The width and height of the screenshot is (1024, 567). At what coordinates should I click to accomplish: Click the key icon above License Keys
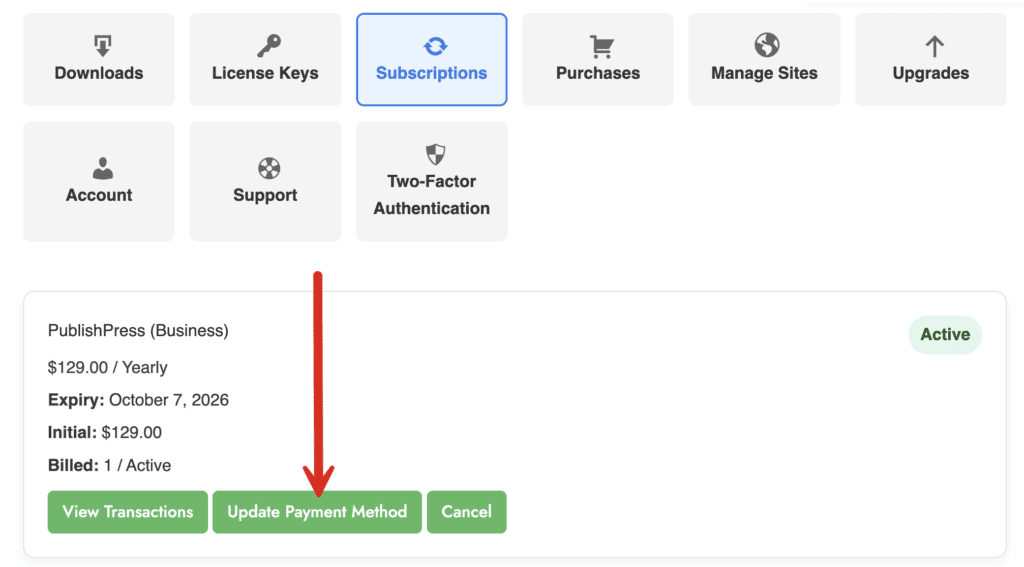pyautogui.click(x=266, y=45)
